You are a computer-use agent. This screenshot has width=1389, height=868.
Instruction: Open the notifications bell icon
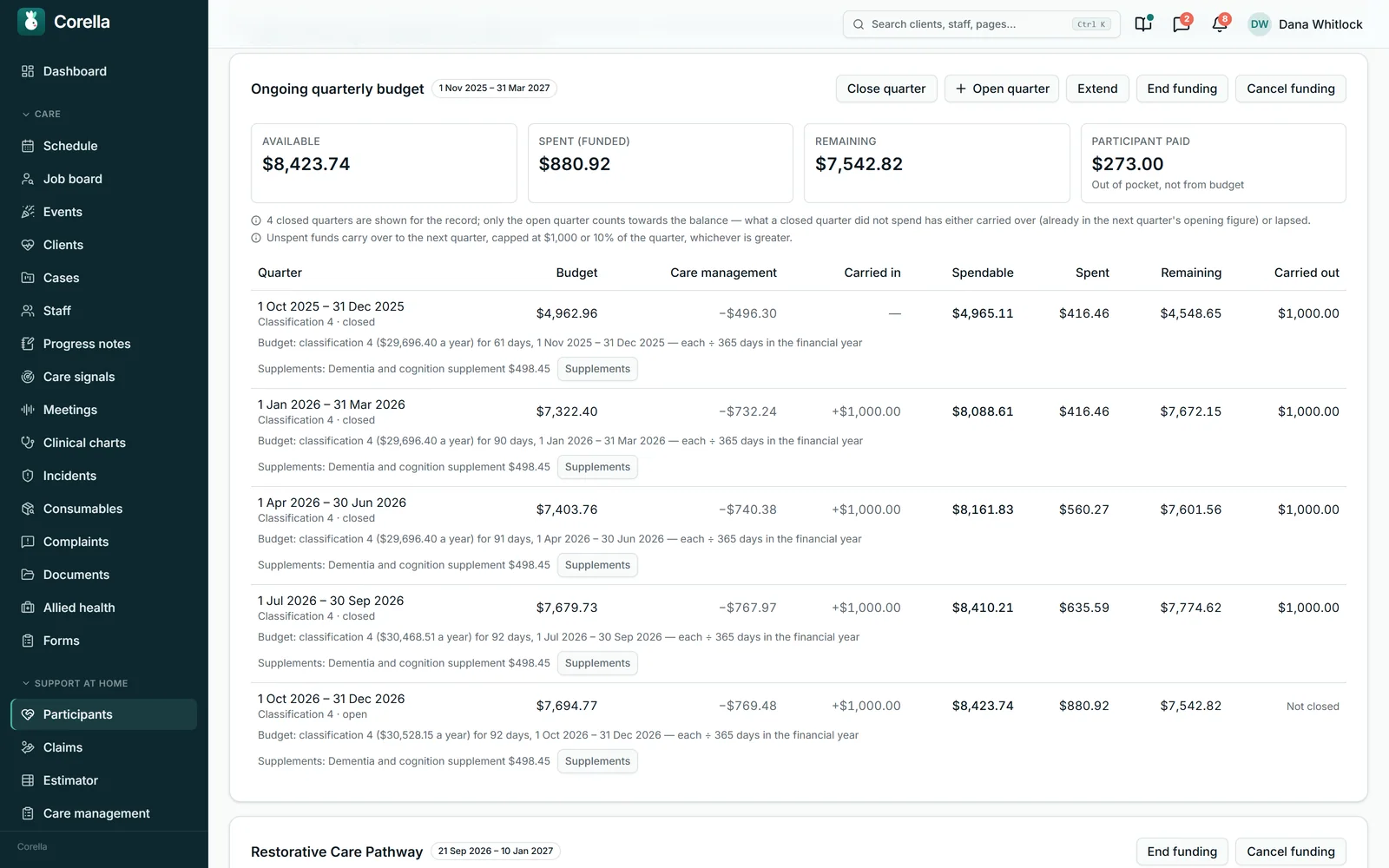click(1220, 24)
